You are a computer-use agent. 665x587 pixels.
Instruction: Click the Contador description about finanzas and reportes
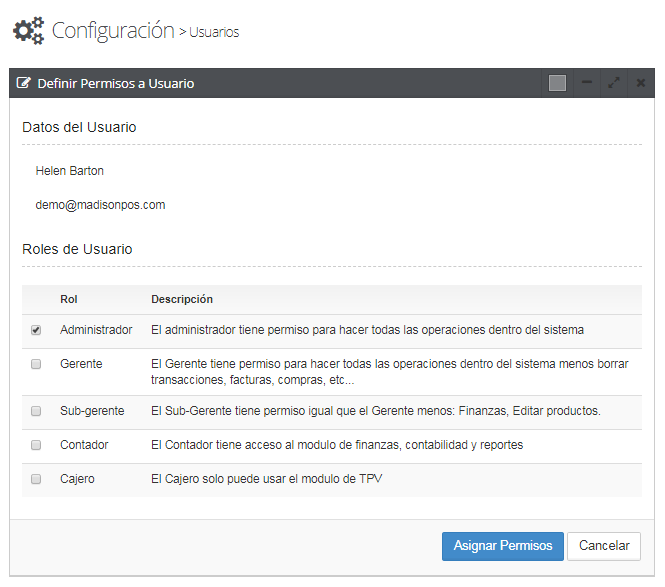tap(337, 445)
